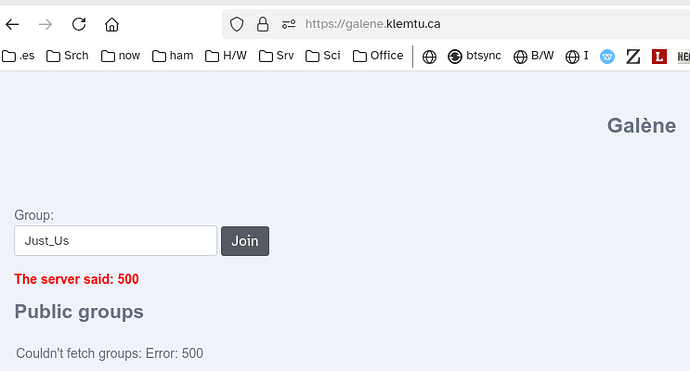This screenshot has height=371, width=690.
Task: Expand the ham bookmarks folder
Action: click(172, 56)
